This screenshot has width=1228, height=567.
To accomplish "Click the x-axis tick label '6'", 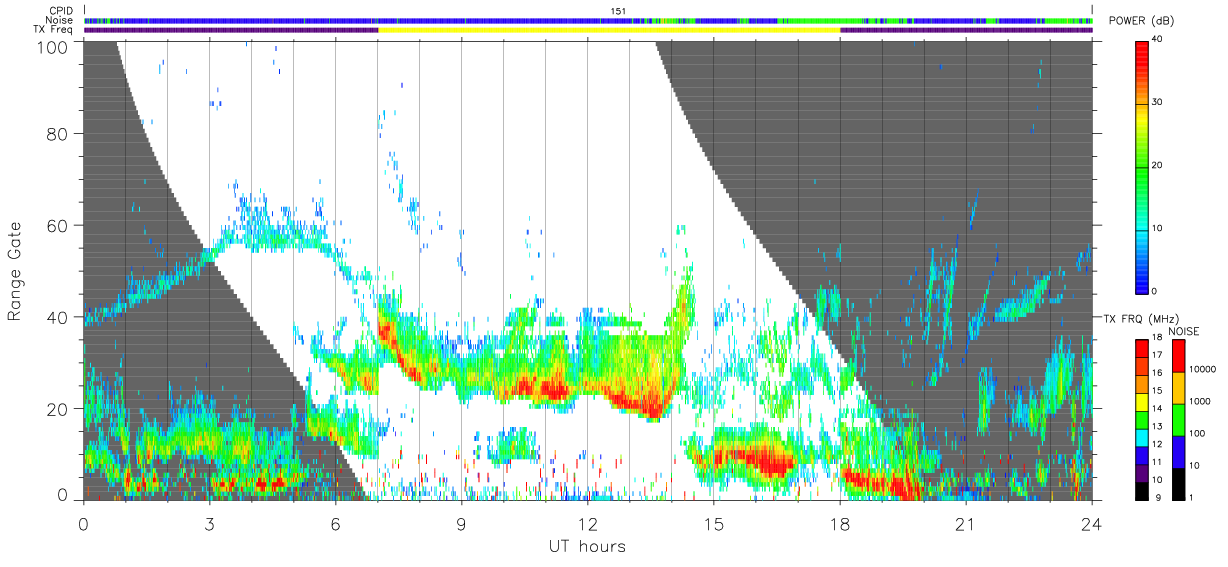I will [335, 525].
